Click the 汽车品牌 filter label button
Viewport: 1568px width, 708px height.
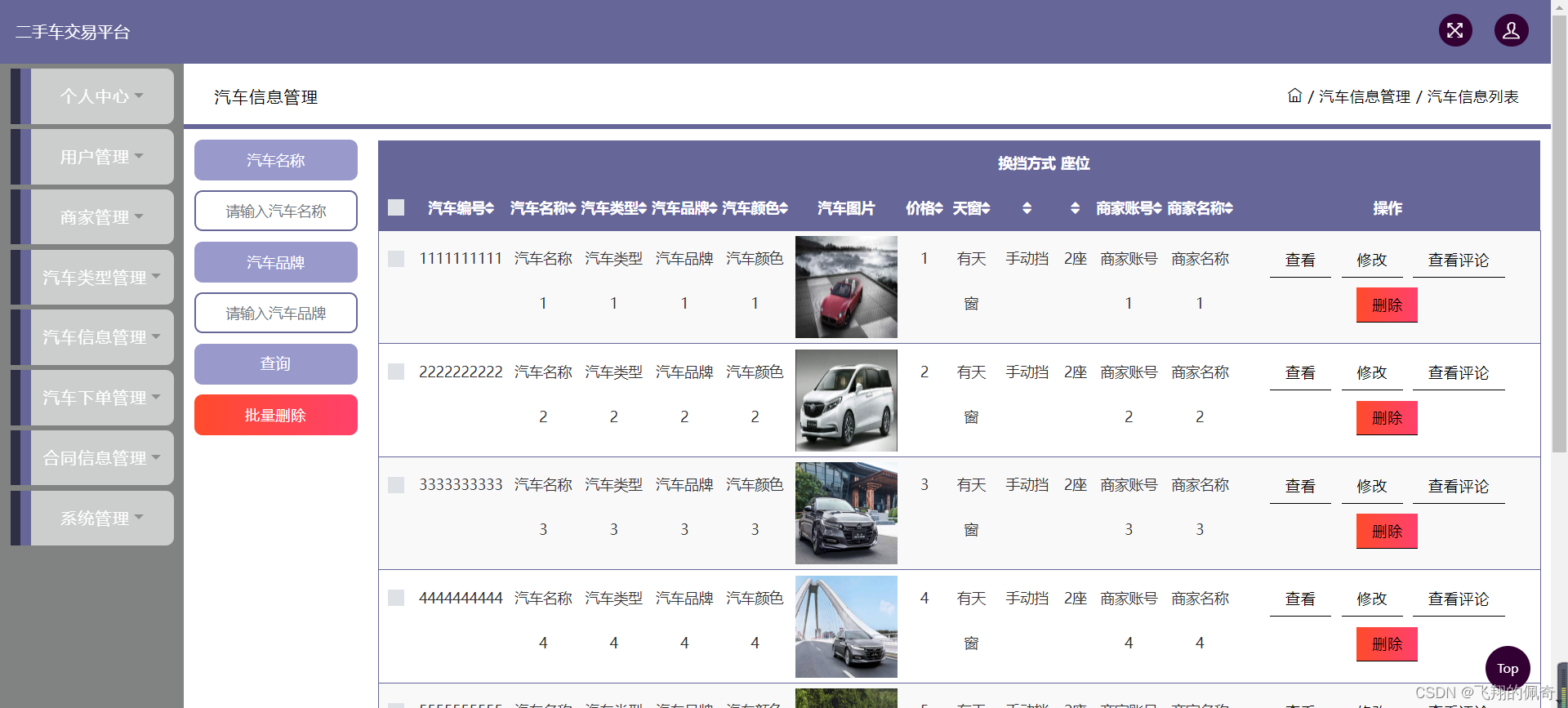[x=276, y=262]
